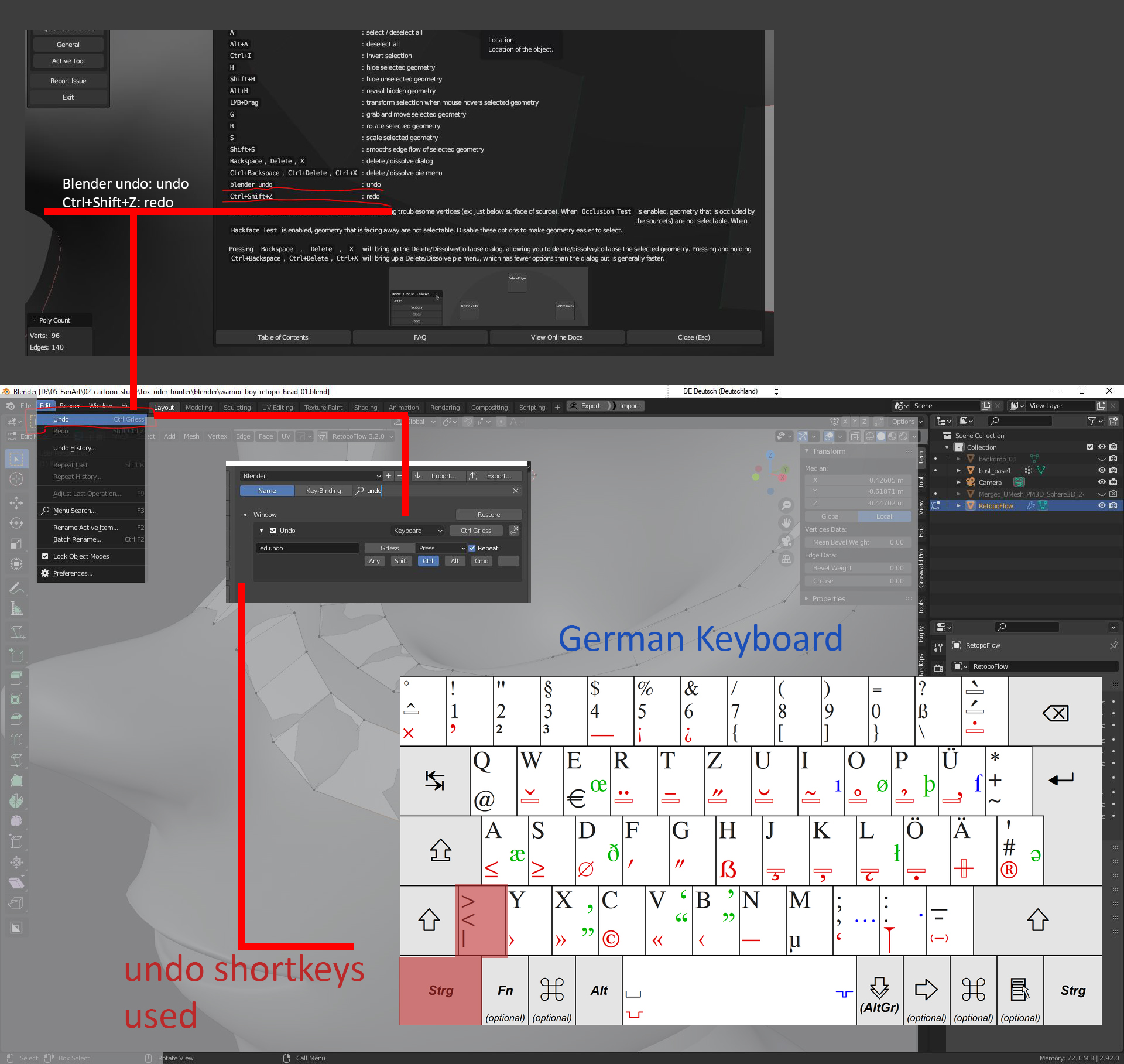Switch perspective/orthographic grid icon

(x=786, y=559)
